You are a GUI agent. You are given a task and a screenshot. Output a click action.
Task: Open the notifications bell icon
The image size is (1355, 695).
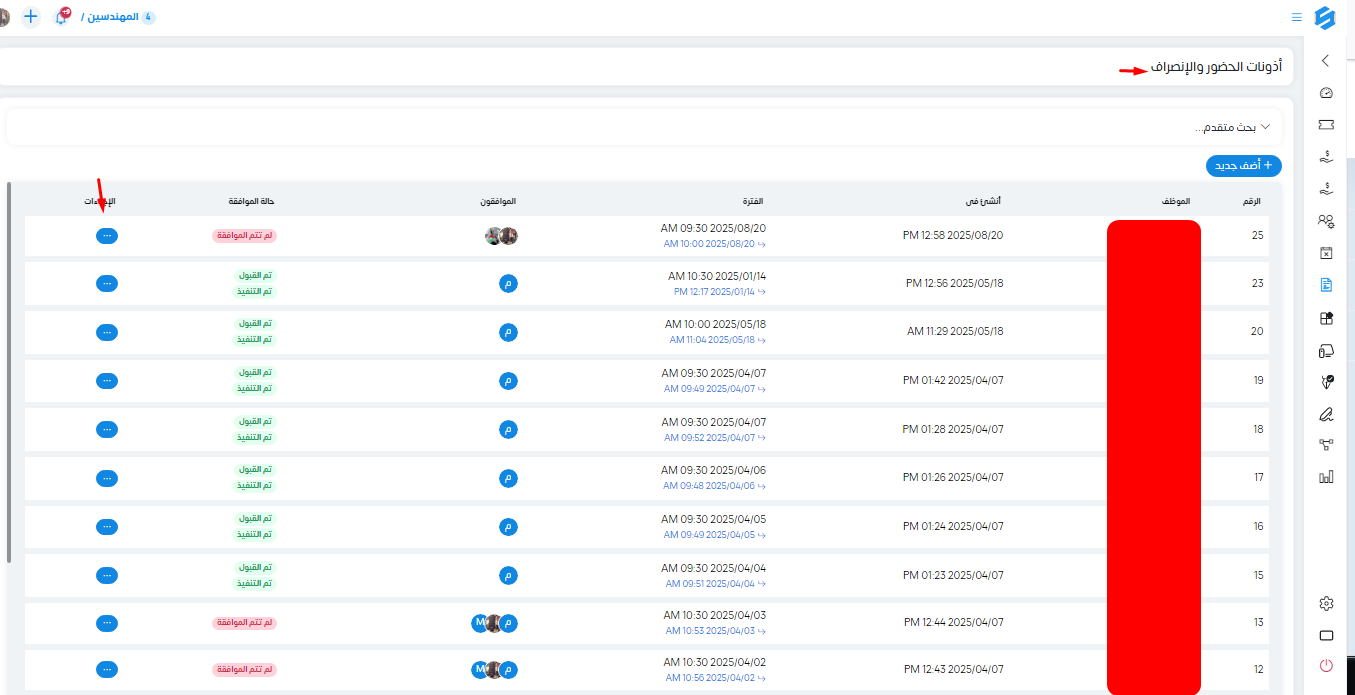(61, 16)
